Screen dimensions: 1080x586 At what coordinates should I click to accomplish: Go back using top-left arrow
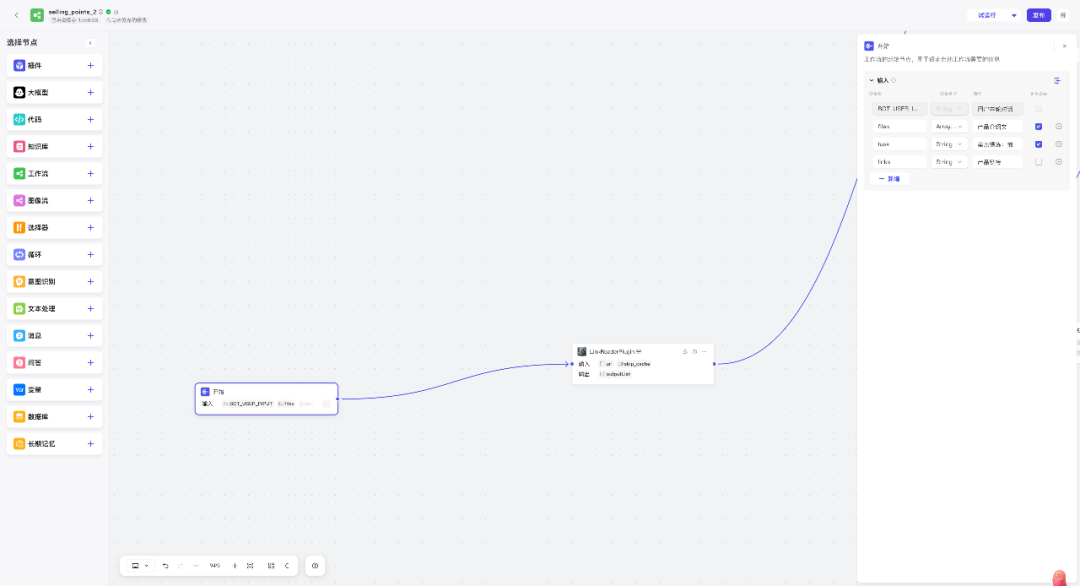click(x=17, y=15)
